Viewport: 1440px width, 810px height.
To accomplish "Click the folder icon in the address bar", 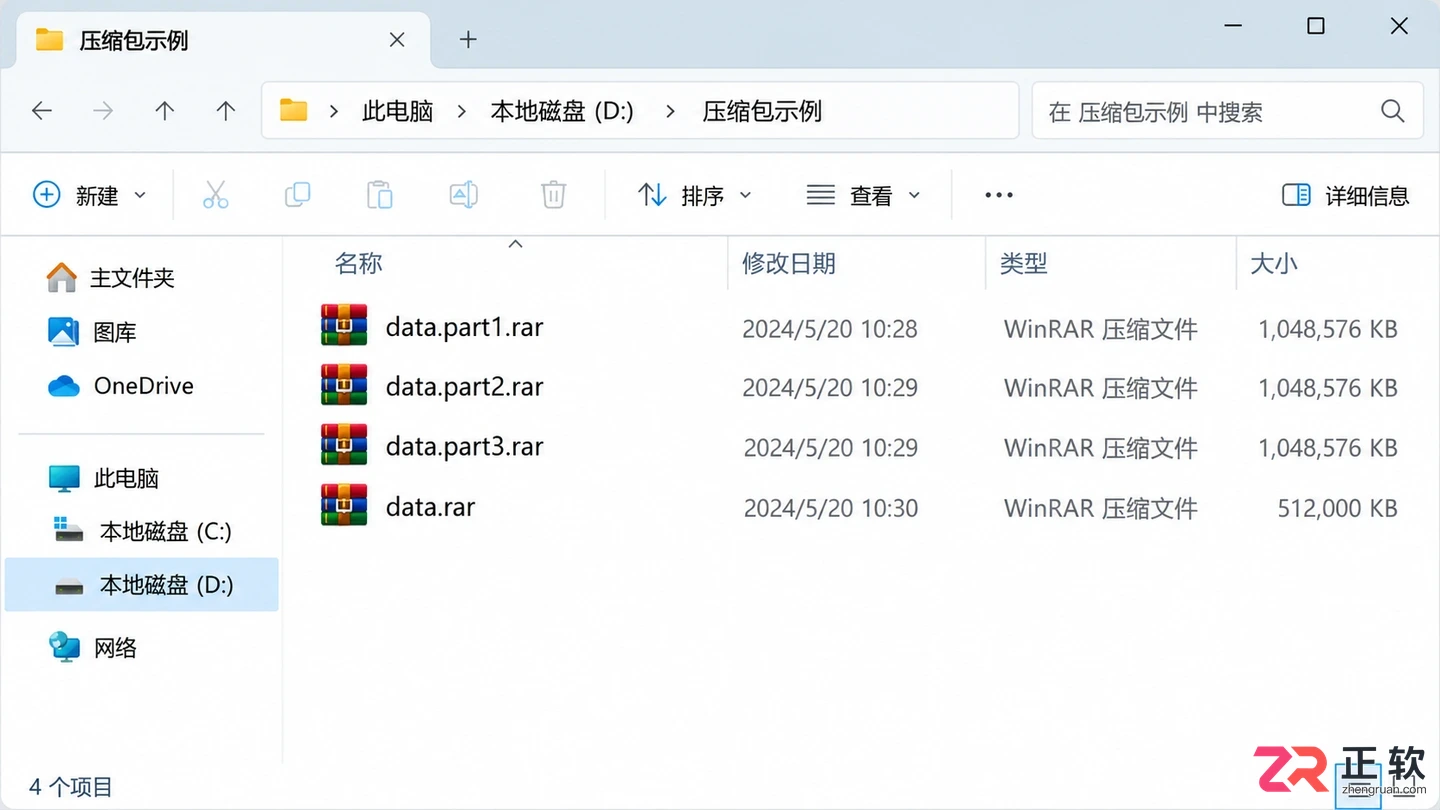I will click(293, 110).
